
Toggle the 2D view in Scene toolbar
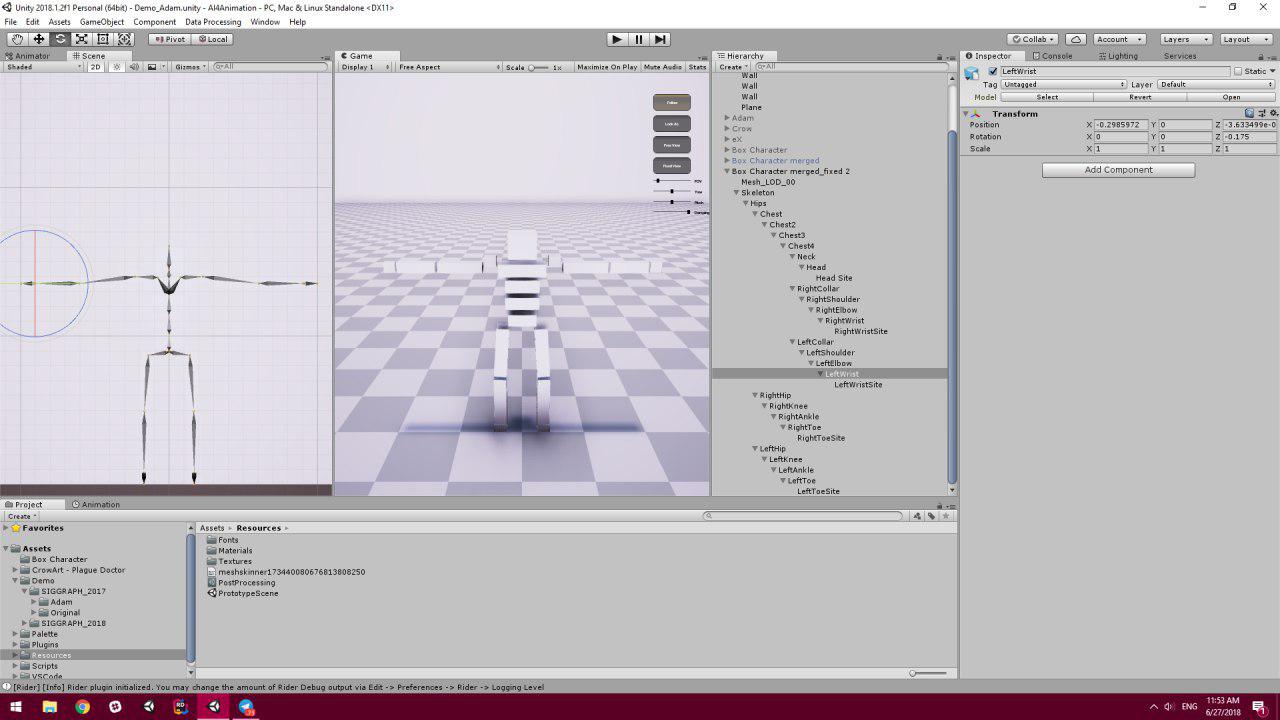[x=95, y=66]
